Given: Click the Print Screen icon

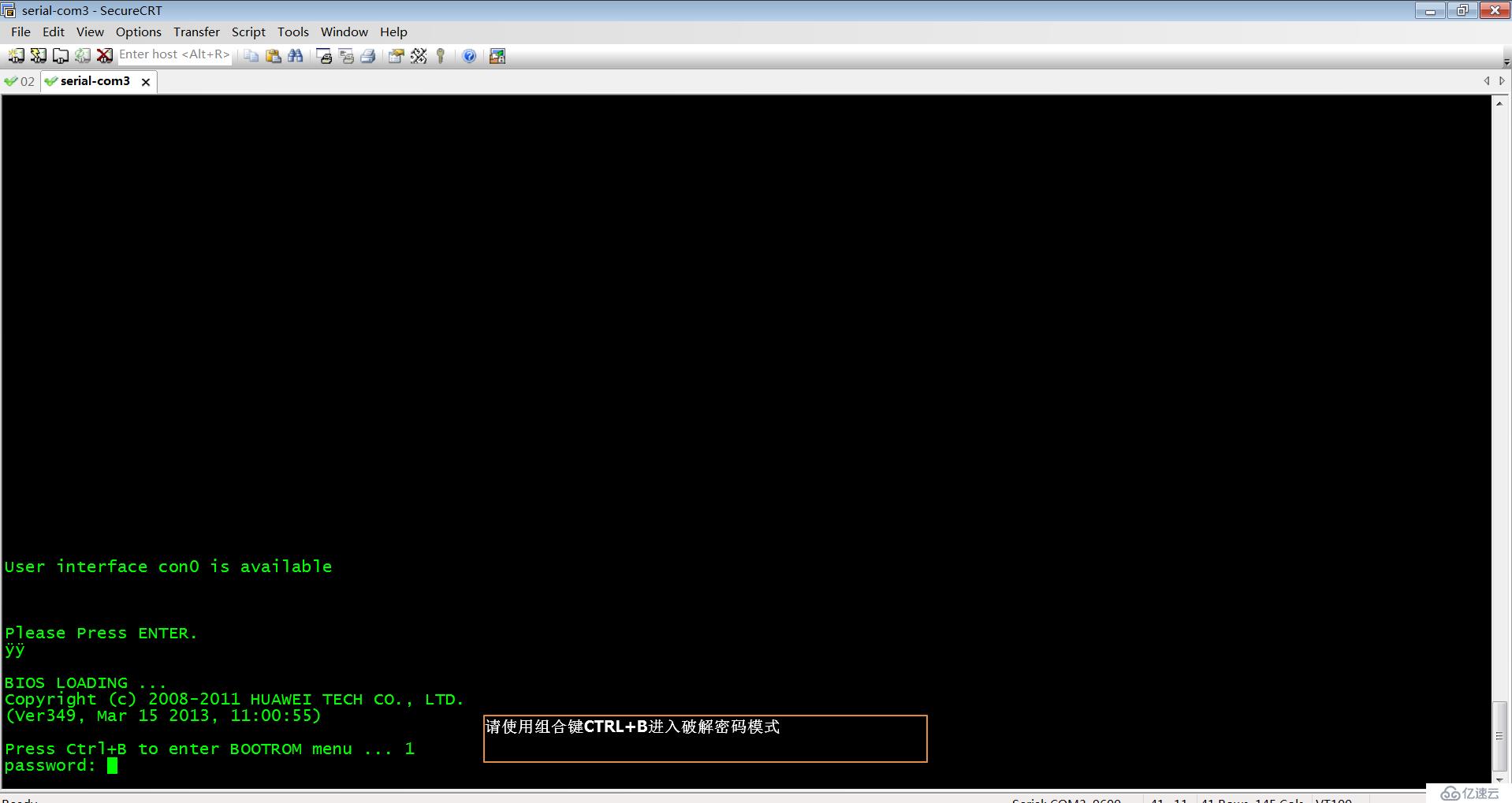Looking at the screenshot, I should [324, 55].
